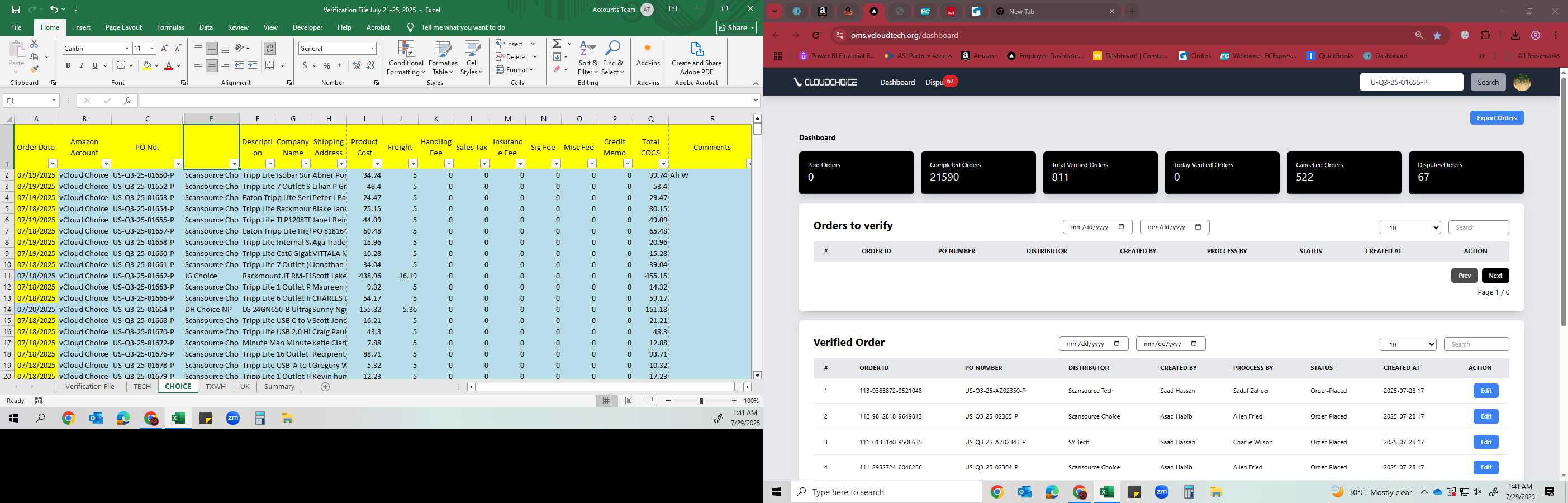
Task: Click the Undo arrow in Excel title bar
Action: click(x=54, y=9)
